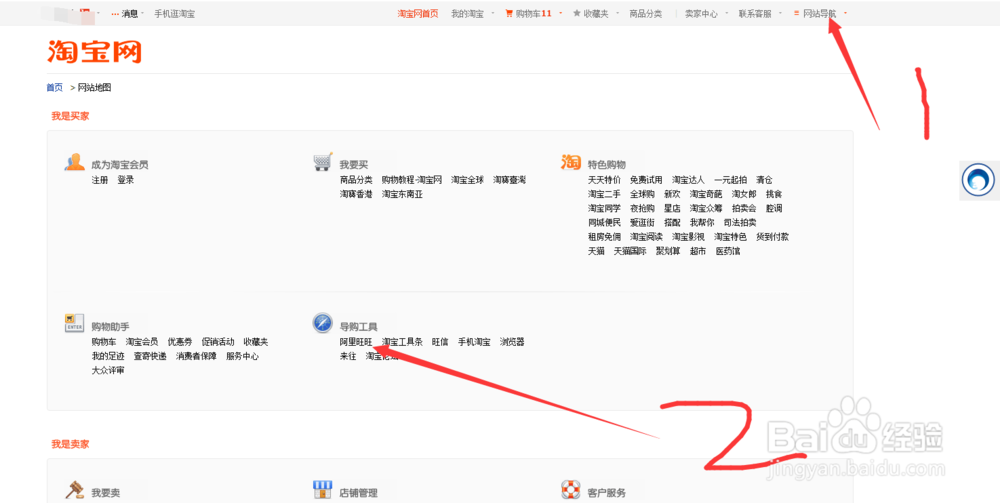Click the 注册 link
The height and width of the screenshot is (503, 1000).
tap(99, 180)
